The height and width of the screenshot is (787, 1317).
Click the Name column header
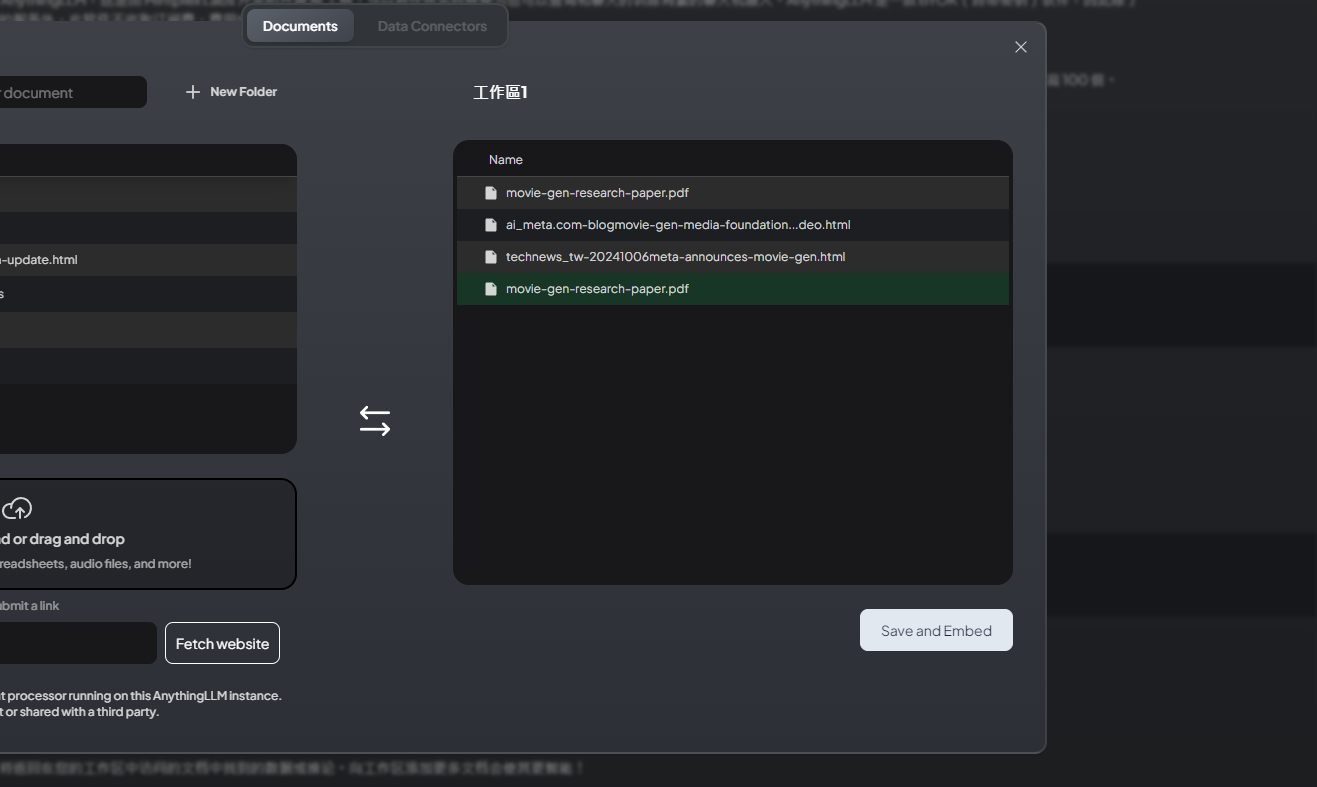point(506,160)
